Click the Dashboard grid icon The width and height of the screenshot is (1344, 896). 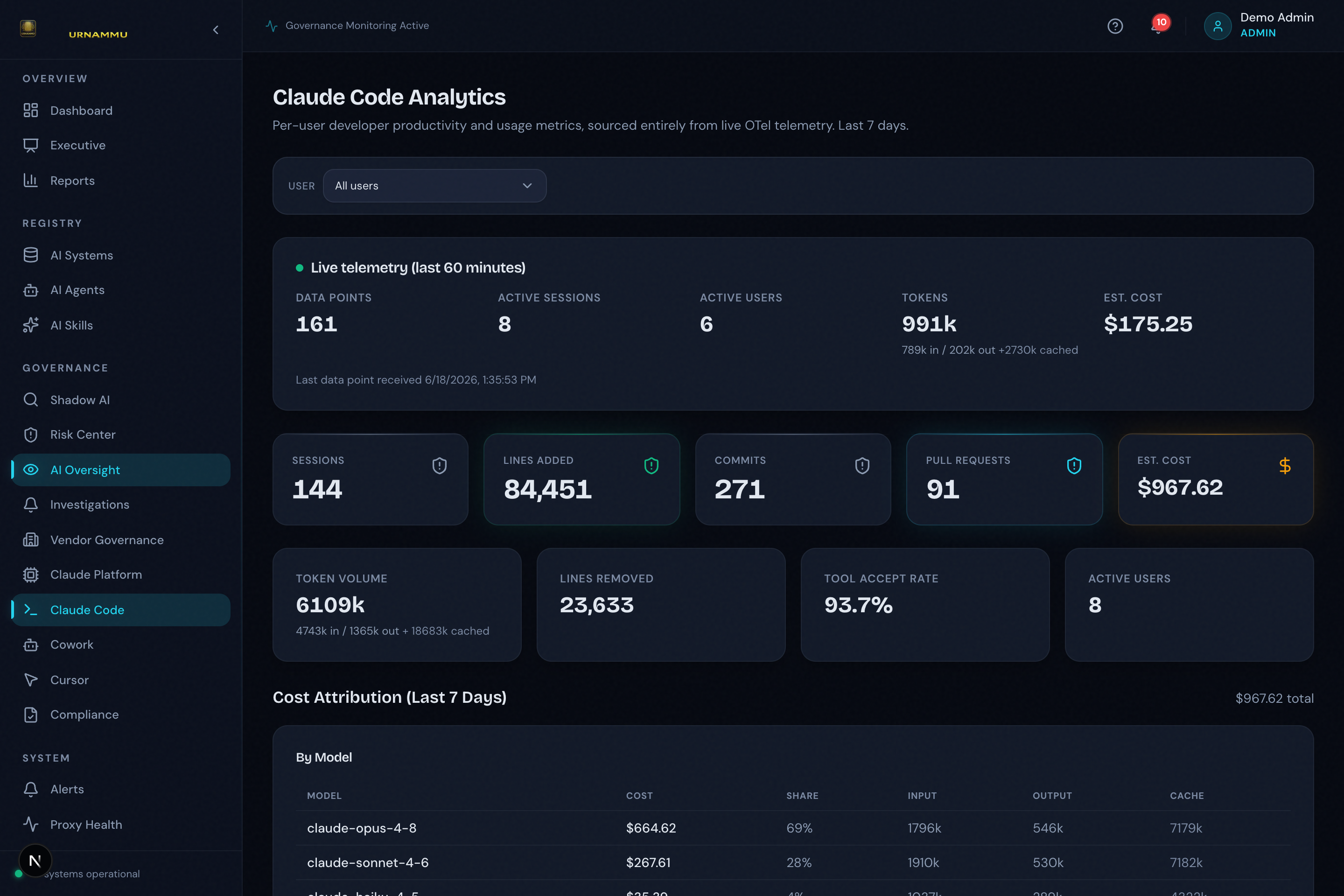[31, 110]
